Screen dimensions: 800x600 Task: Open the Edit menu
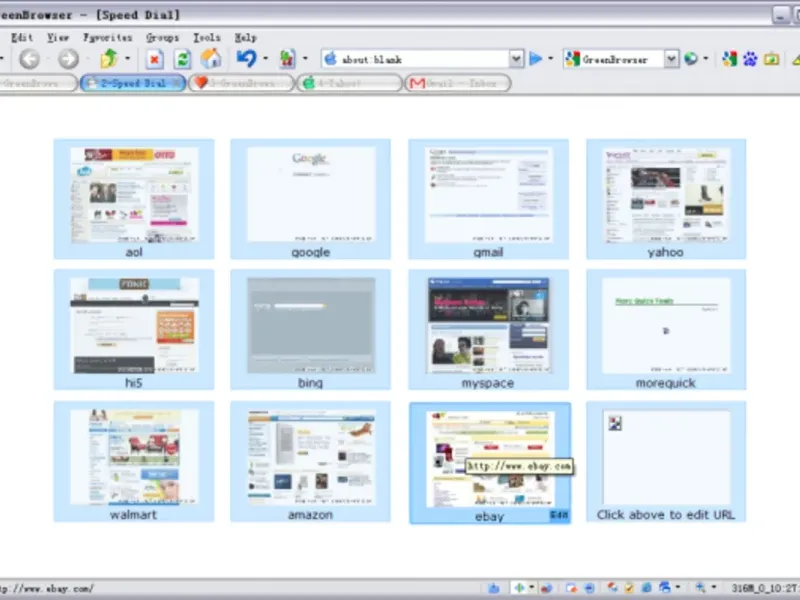point(22,37)
